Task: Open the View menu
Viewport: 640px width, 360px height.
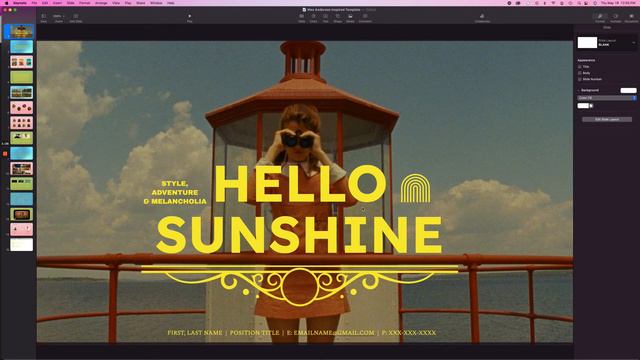Action: [116, 3]
